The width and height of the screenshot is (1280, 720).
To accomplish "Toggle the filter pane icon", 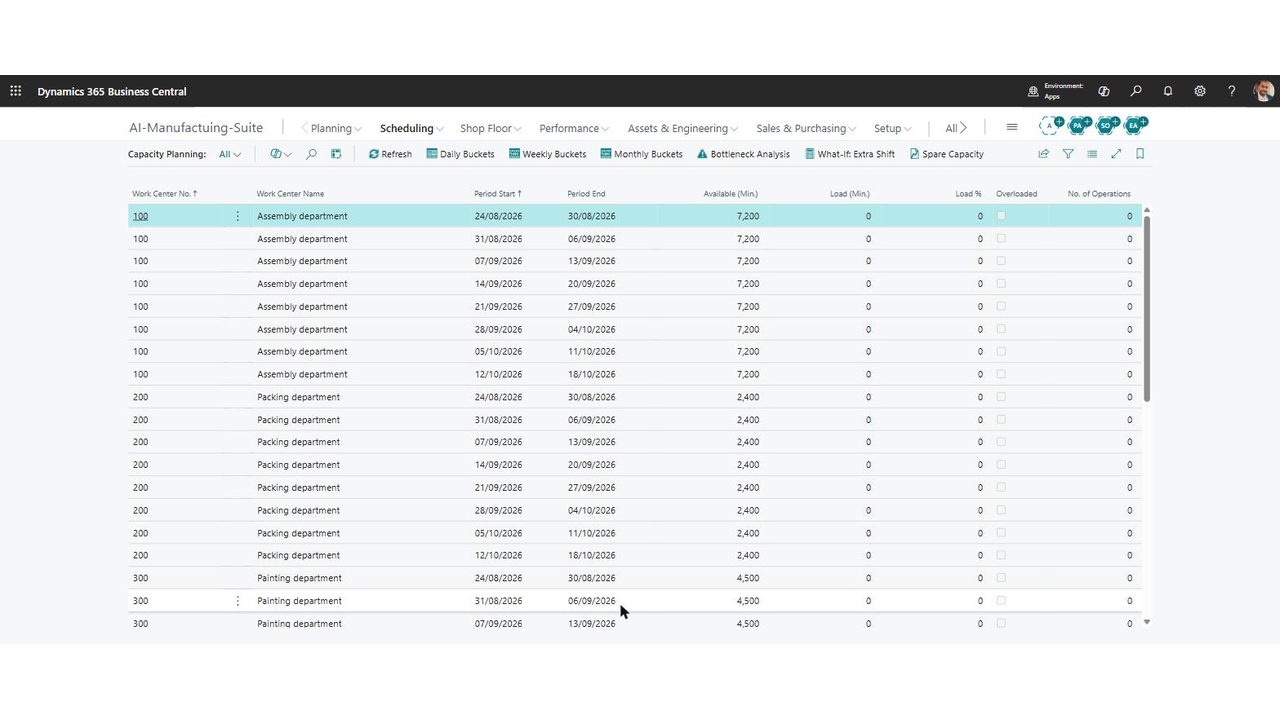I will (1068, 154).
